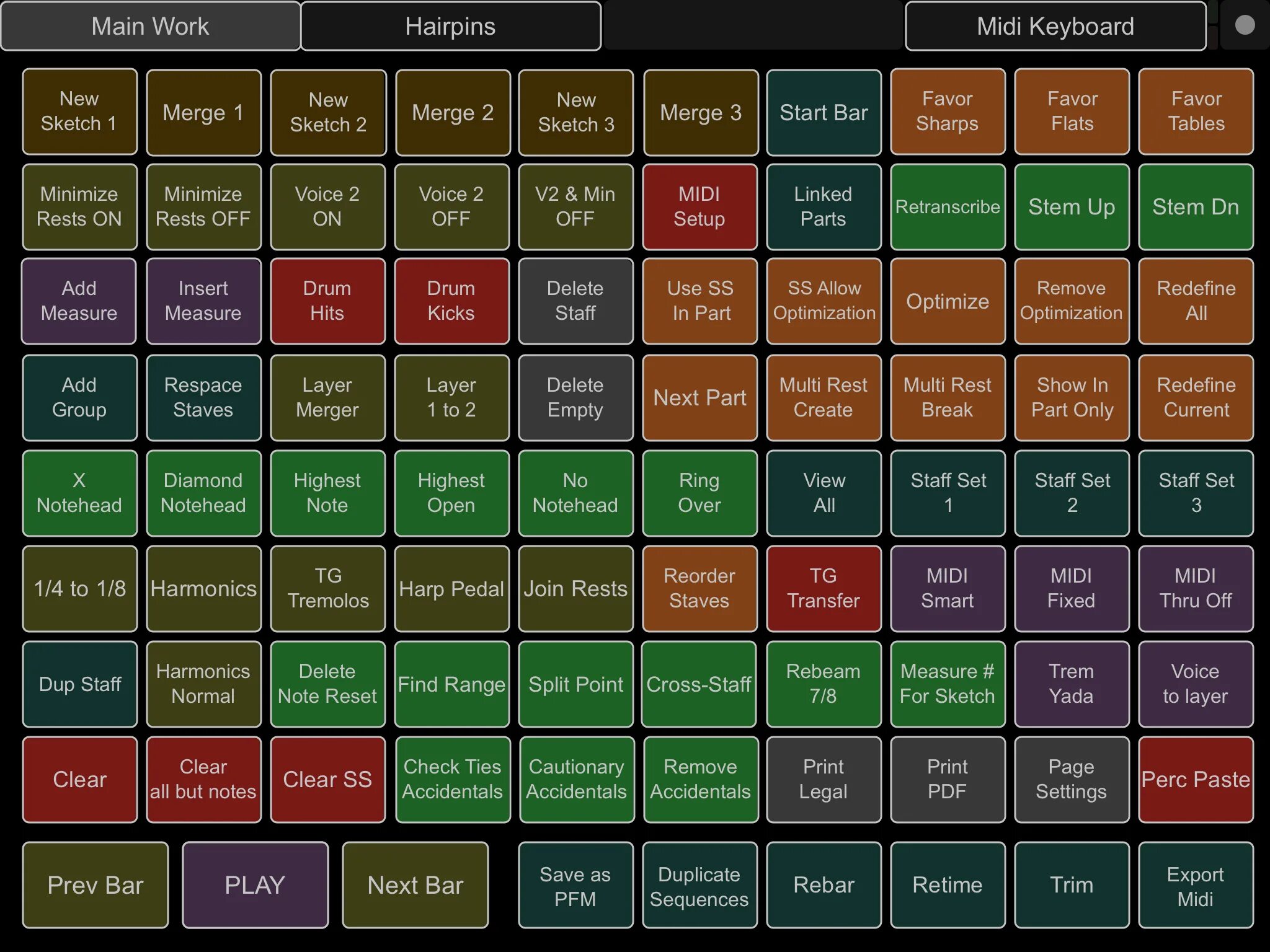Switch to the Hairpins tab
Image resolution: width=1270 pixels, height=952 pixels.
point(451,26)
